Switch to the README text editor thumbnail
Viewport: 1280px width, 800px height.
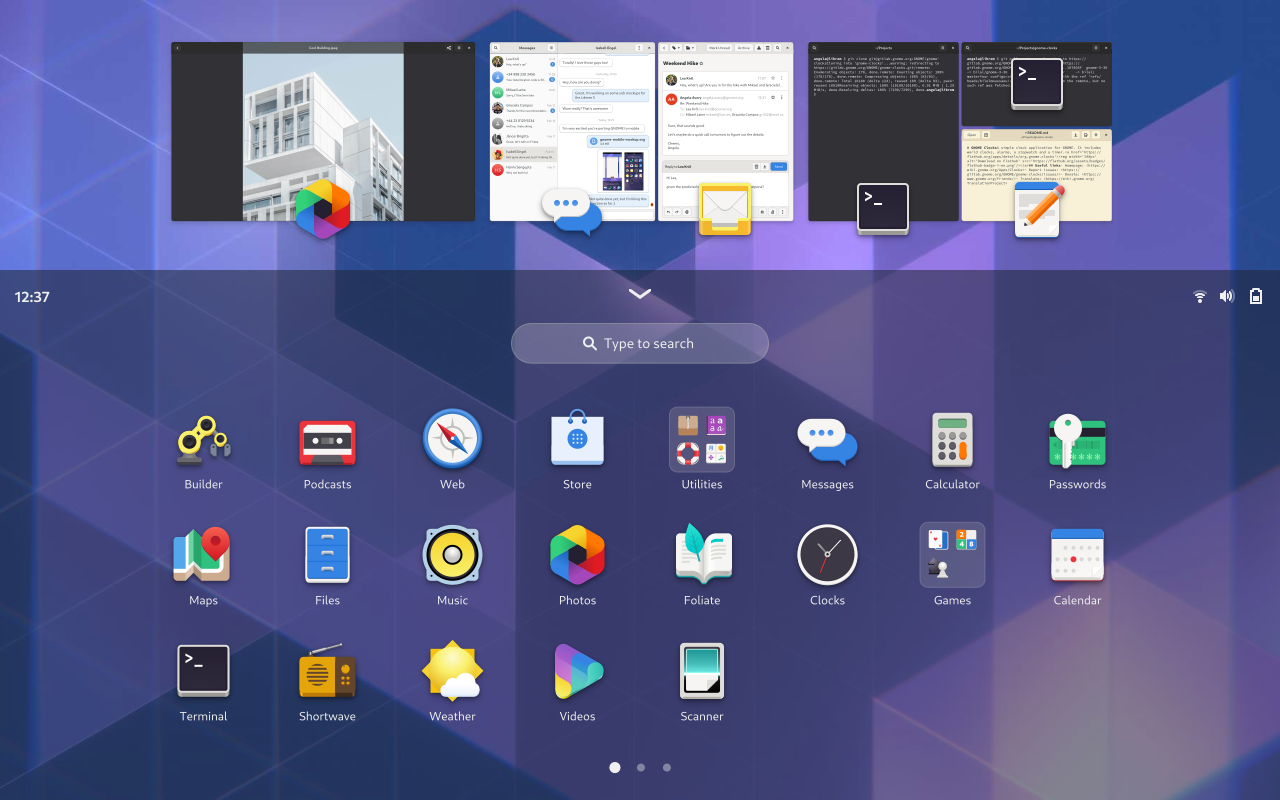[x=1036, y=175]
